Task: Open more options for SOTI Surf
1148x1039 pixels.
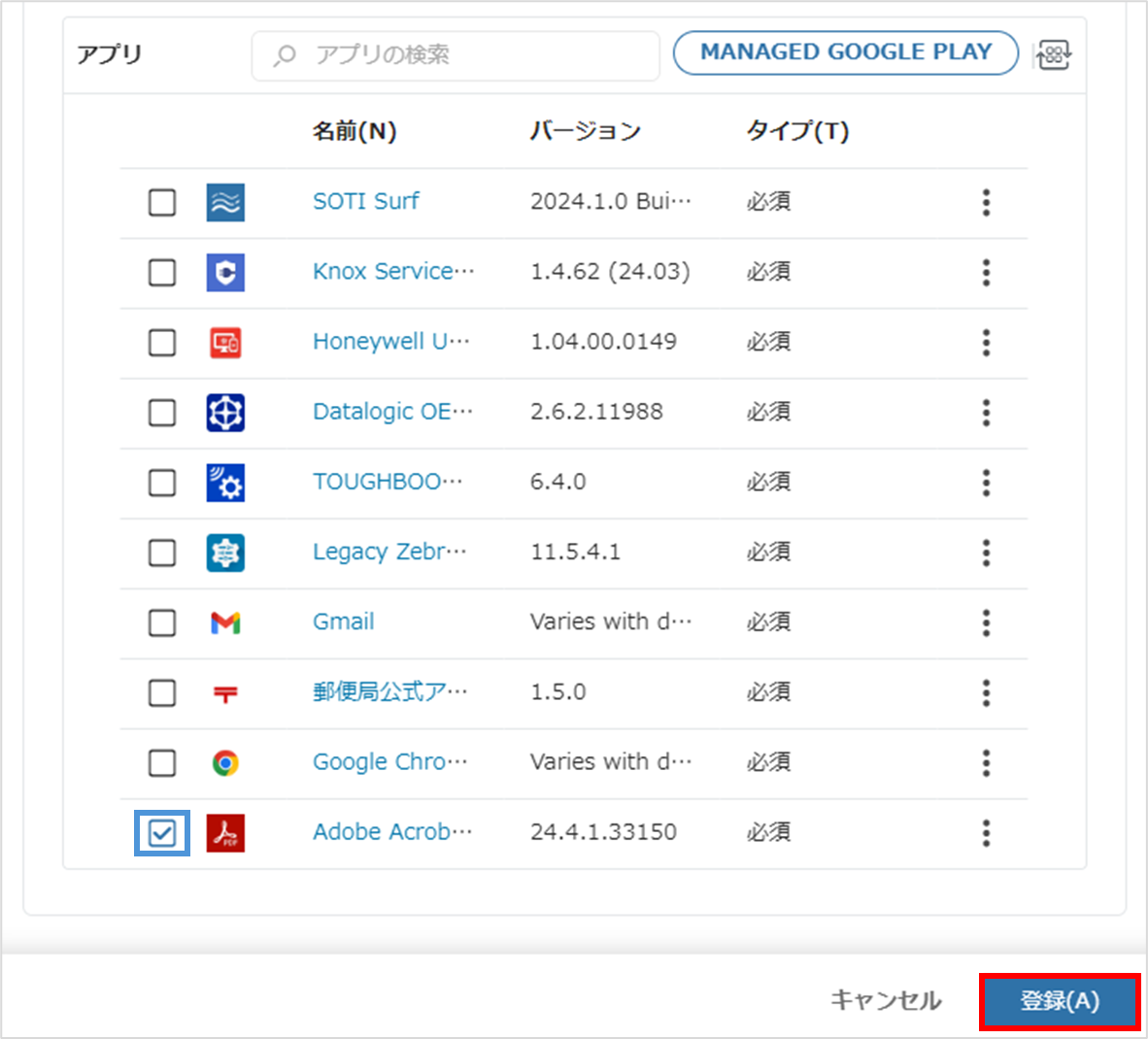Action: pos(986,202)
